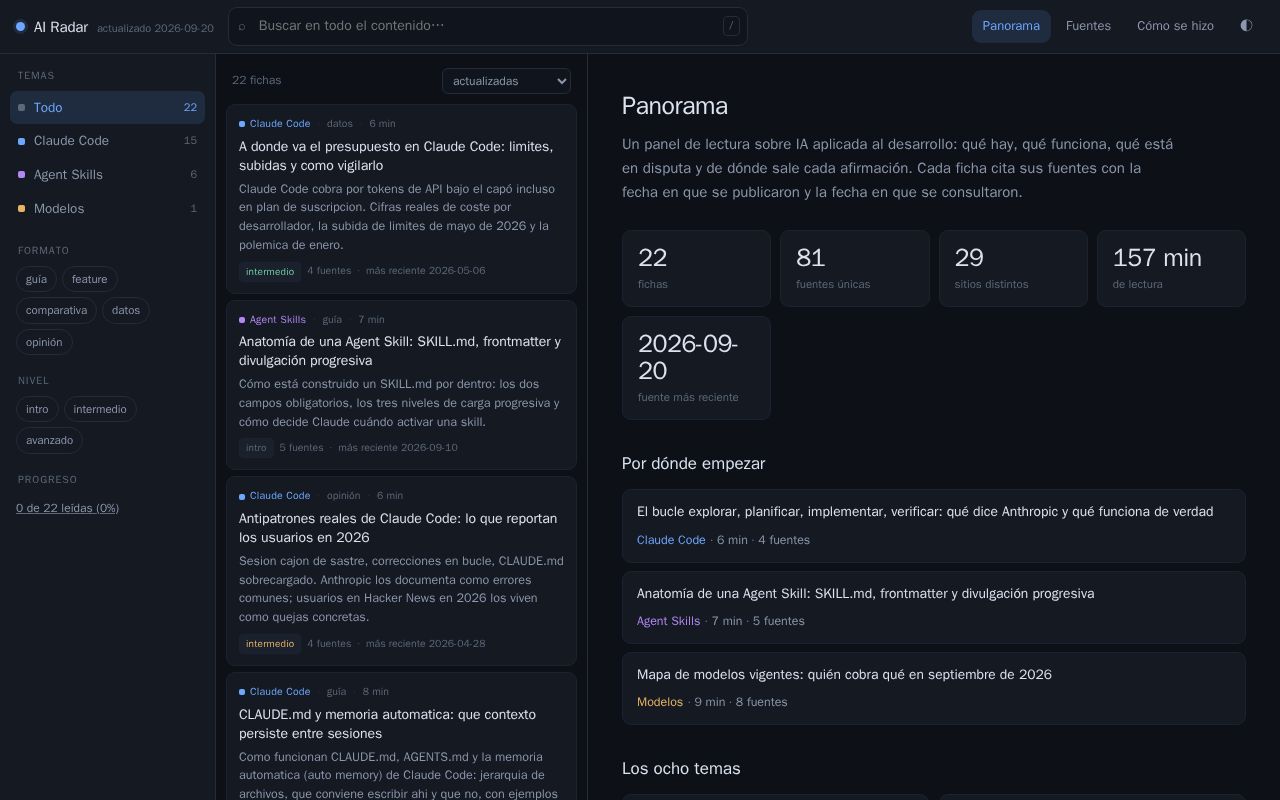Screen dimensions: 1280x800
Task: Open the Panorama tab
Action: [1011, 26]
